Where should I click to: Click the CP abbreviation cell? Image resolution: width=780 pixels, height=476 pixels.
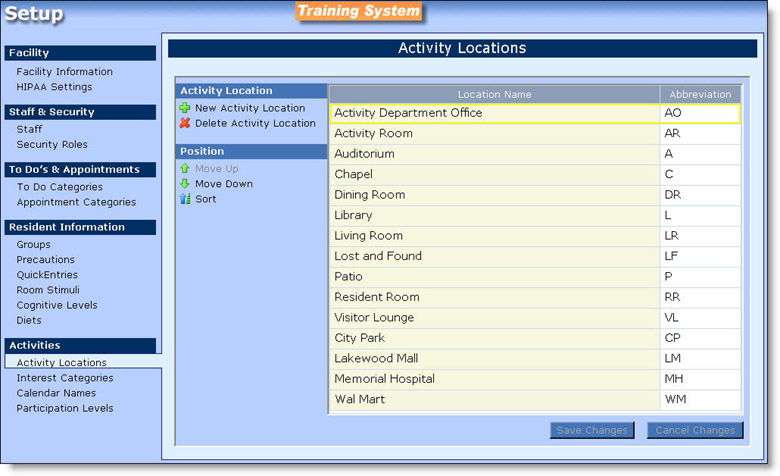tap(700, 338)
